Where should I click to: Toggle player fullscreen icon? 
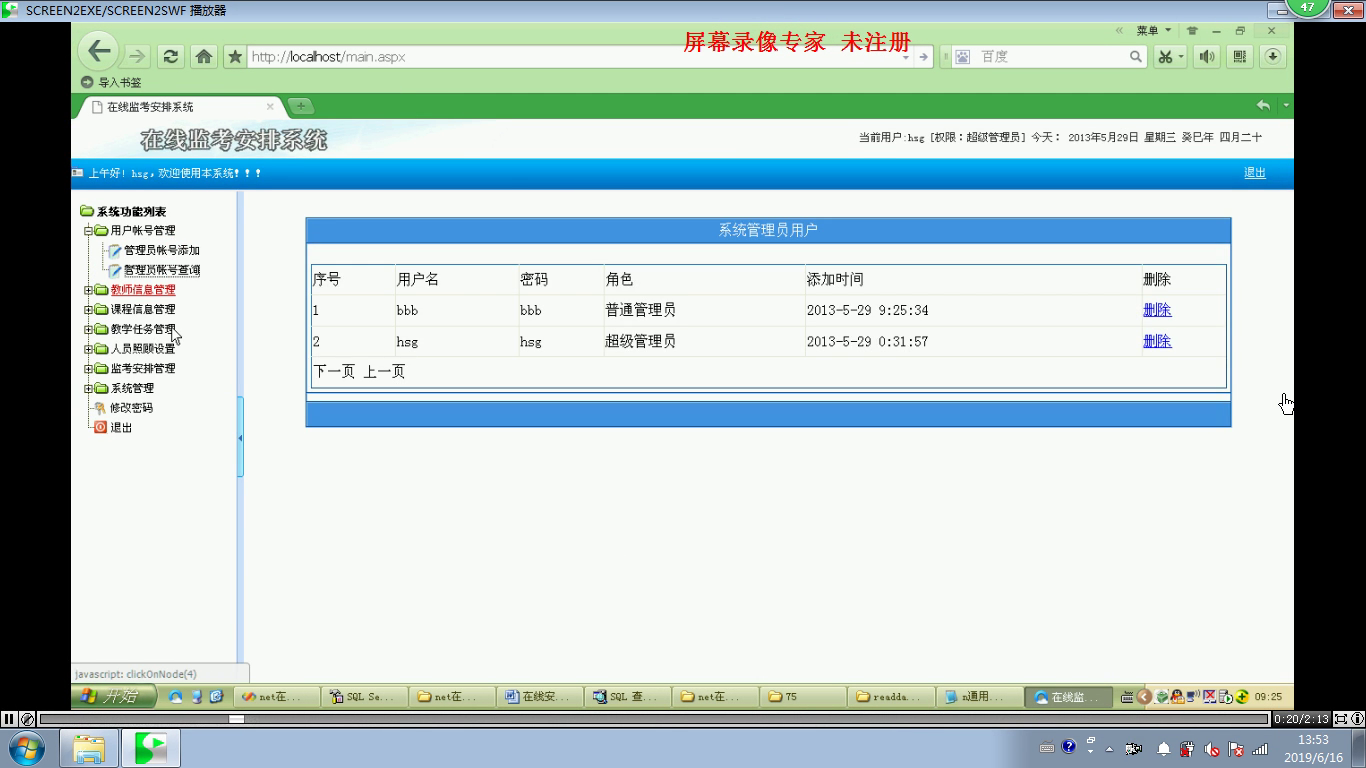tap(1341, 718)
